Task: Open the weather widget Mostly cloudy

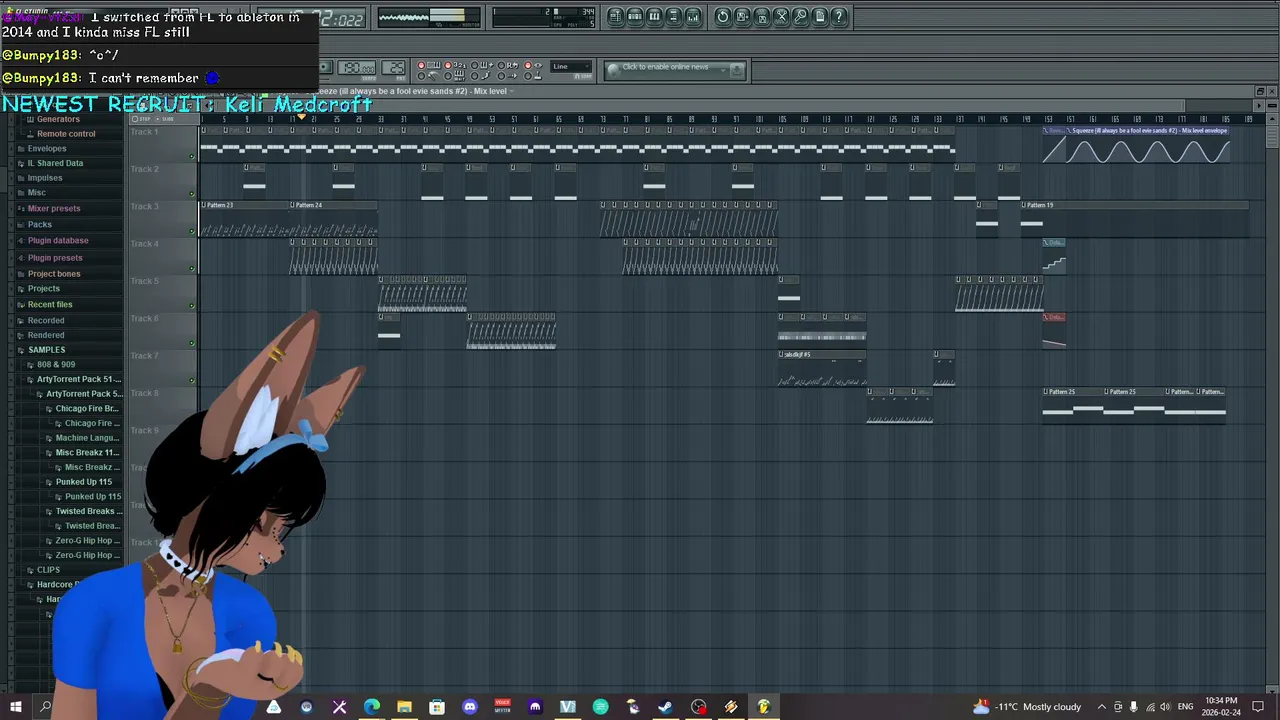Action: coord(1026,707)
